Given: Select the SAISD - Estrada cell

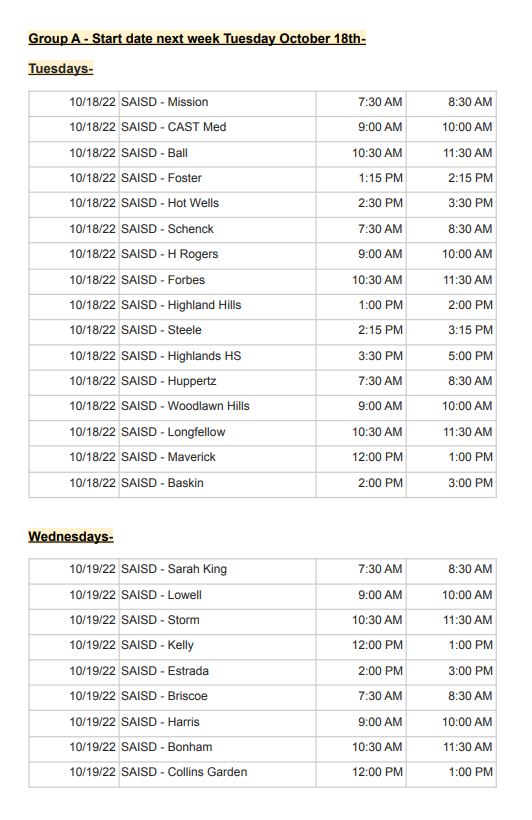Looking at the screenshot, I should click(217, 671).
